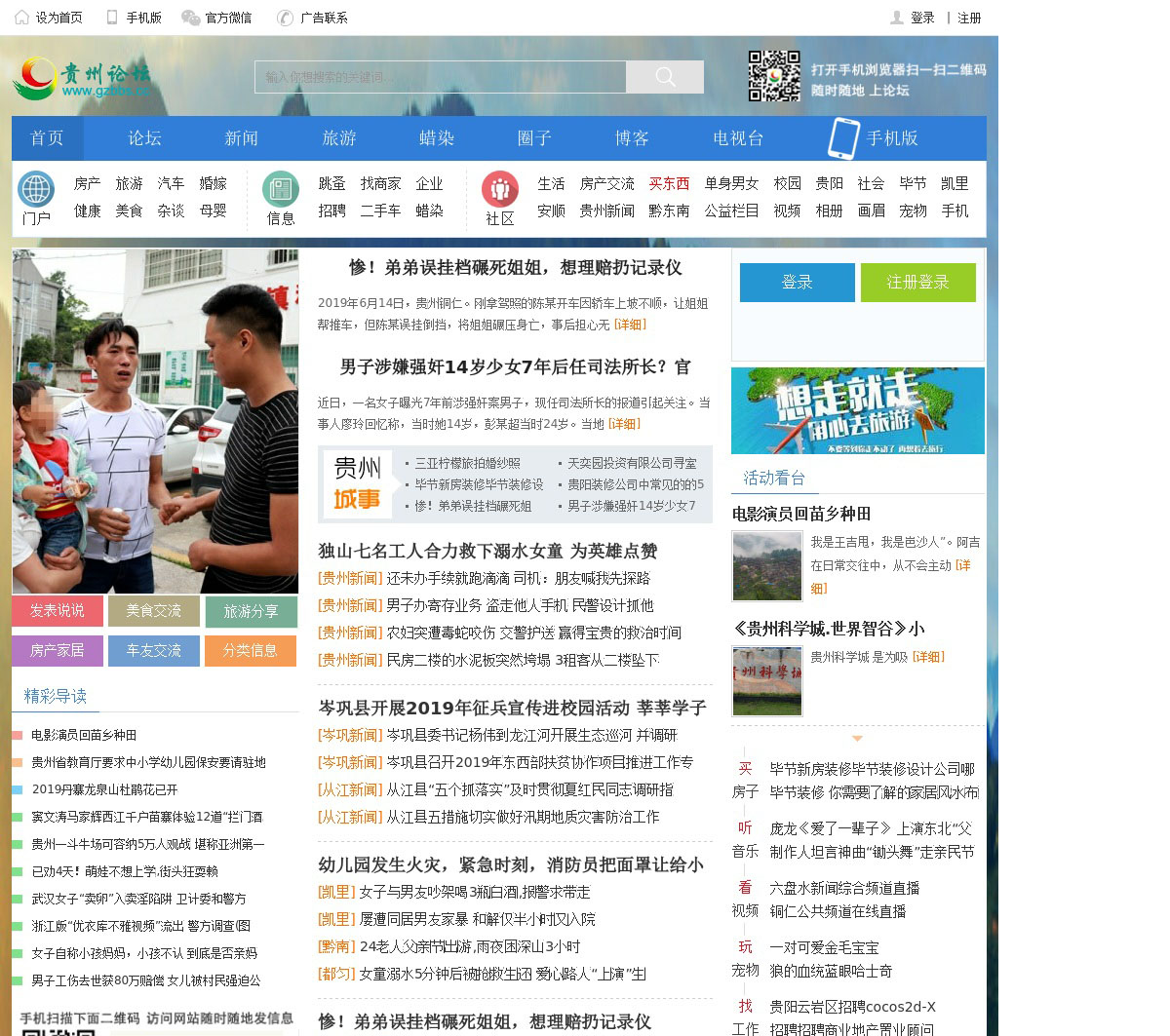Click the search magnifier button
Screen dimensions: 1170x1036
[x=665, y=77]
